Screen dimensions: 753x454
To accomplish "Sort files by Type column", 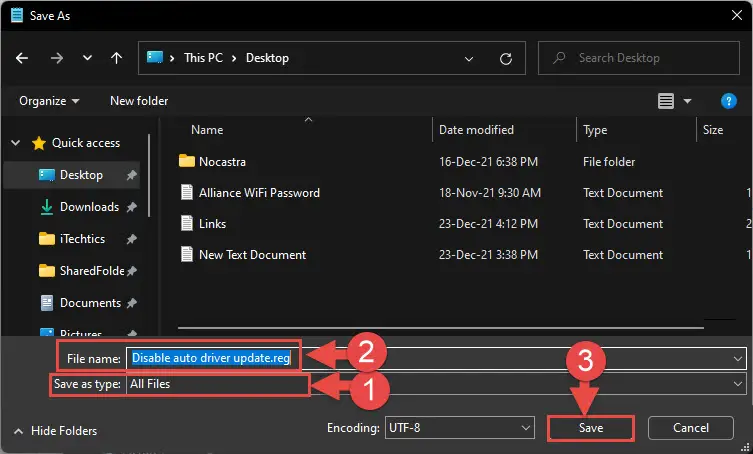I will coord(595,130).
